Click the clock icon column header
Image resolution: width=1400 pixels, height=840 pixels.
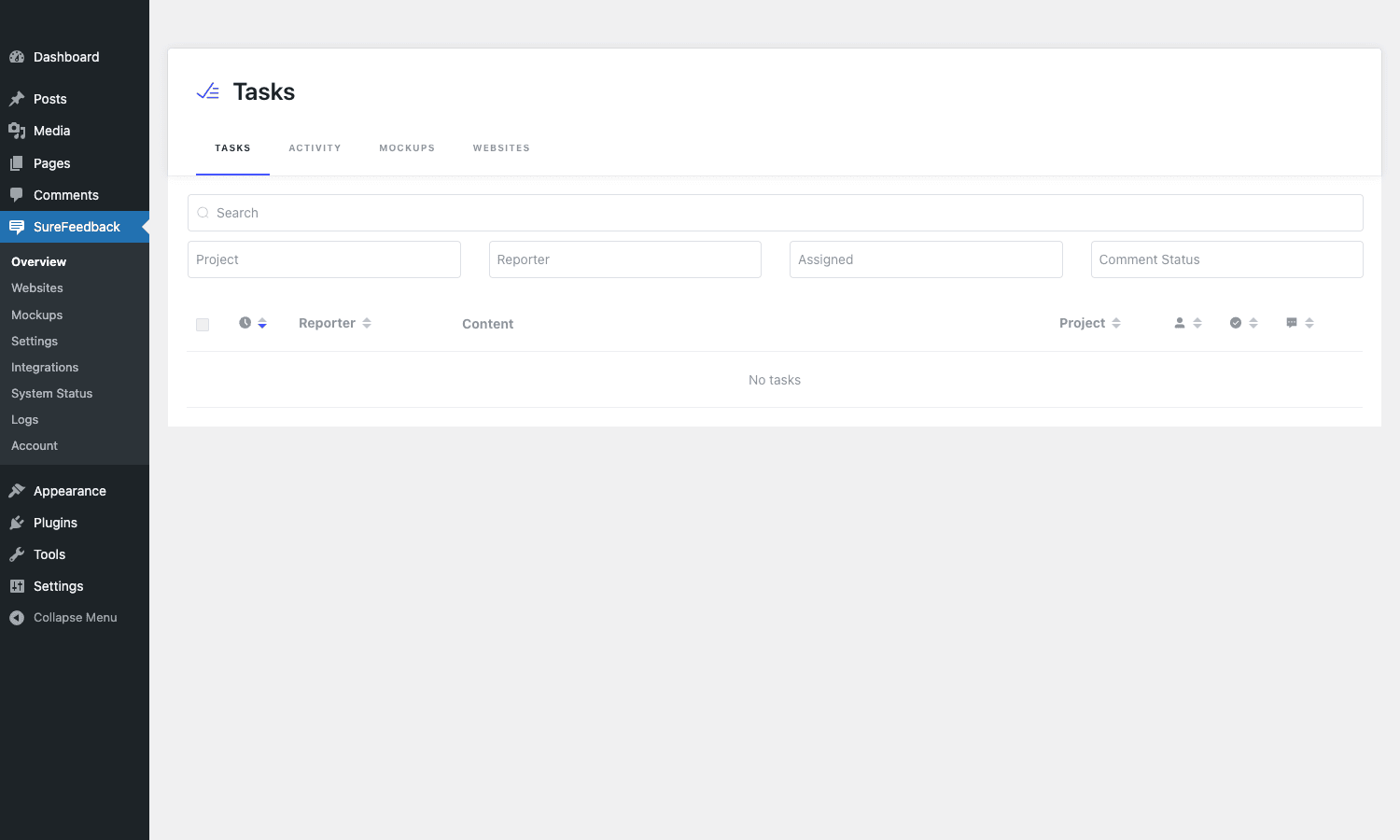pos(245,323)
